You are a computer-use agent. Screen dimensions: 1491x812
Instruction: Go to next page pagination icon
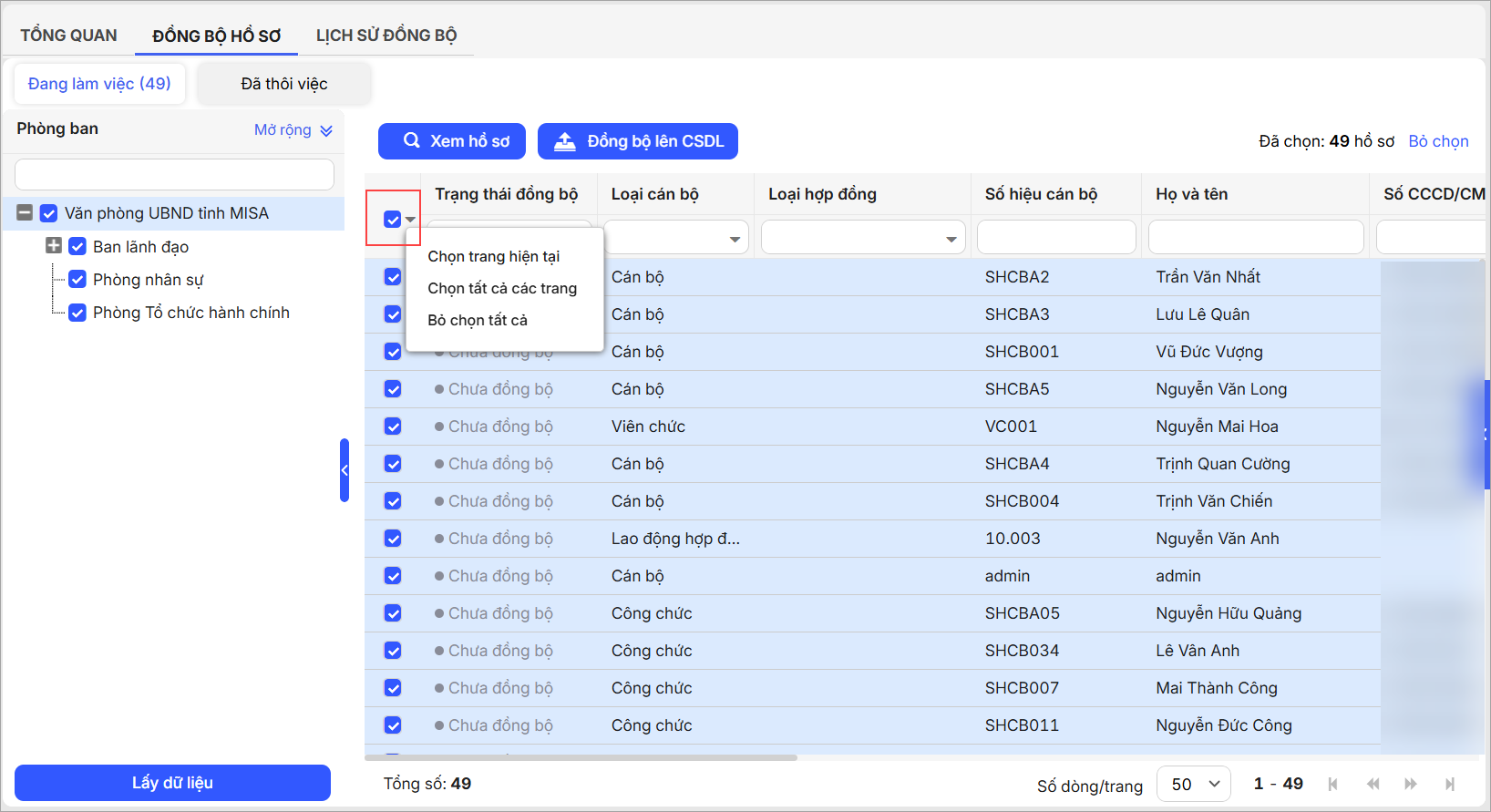pos(1411,784)
